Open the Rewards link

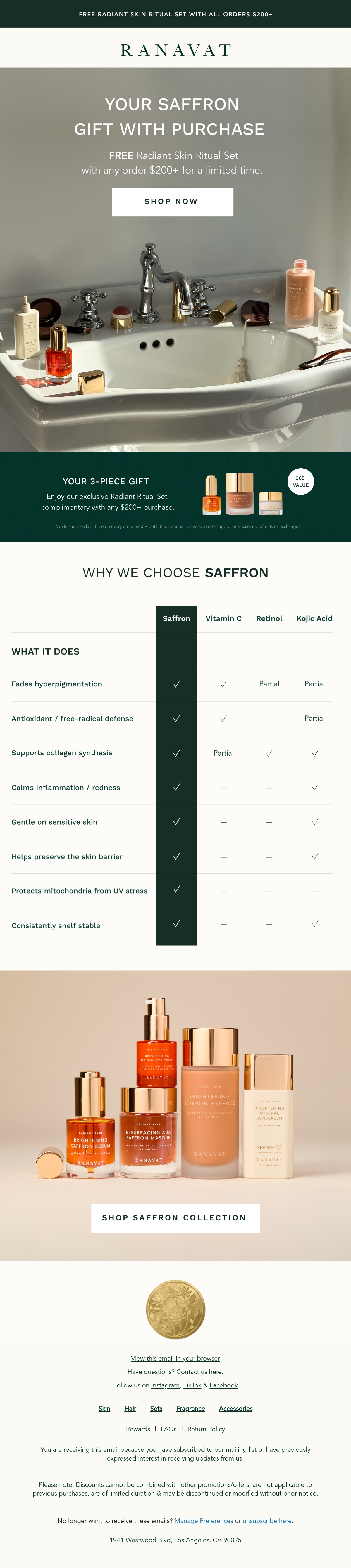(x=138, y=1429)
